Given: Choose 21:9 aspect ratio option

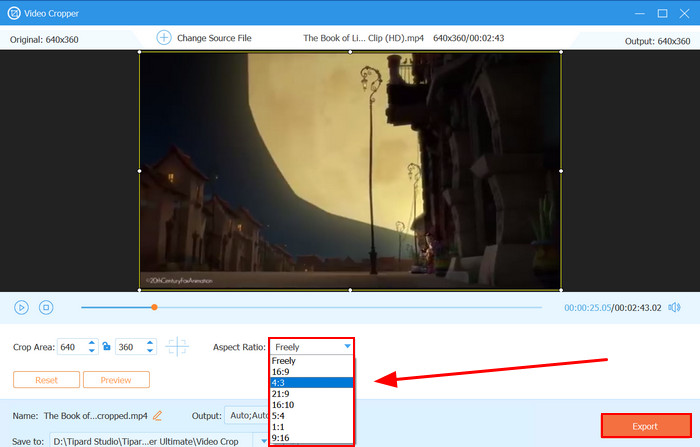Looking at the screenshot, I should click(x=312, y=394).
